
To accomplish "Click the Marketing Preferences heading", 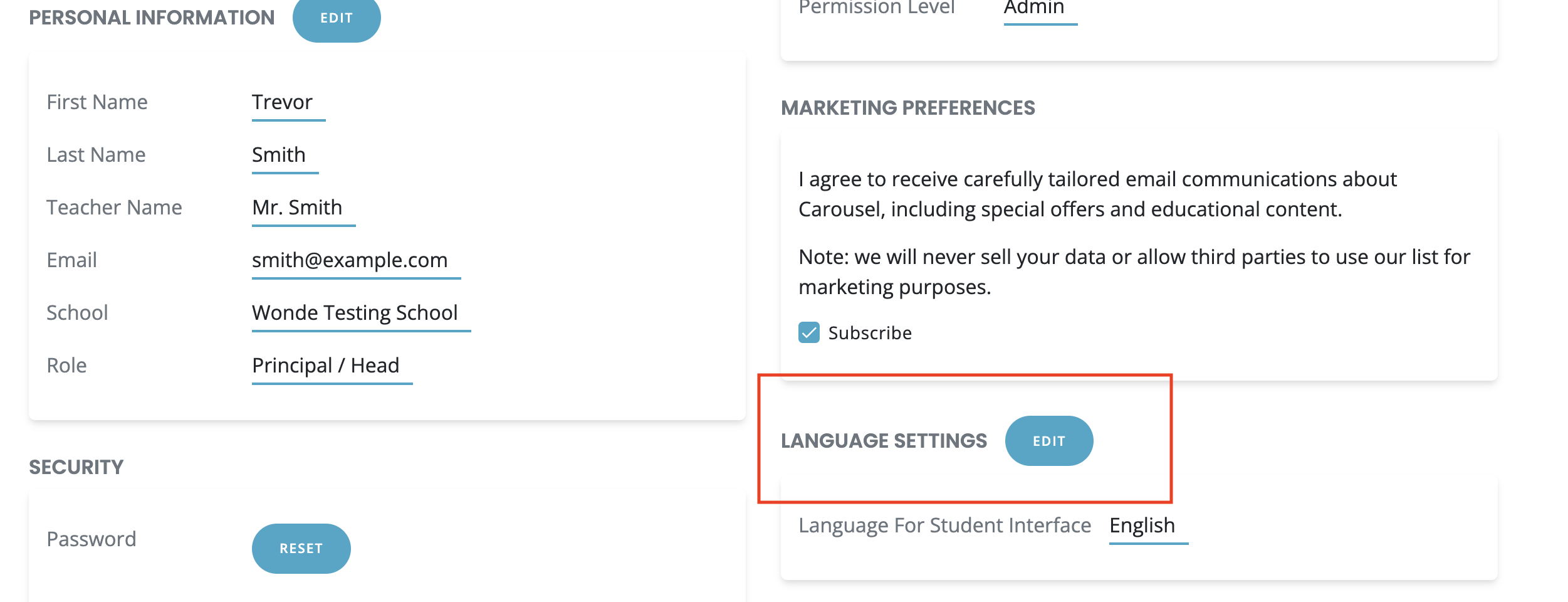I will pyautogui.click(x=907, y=108).
